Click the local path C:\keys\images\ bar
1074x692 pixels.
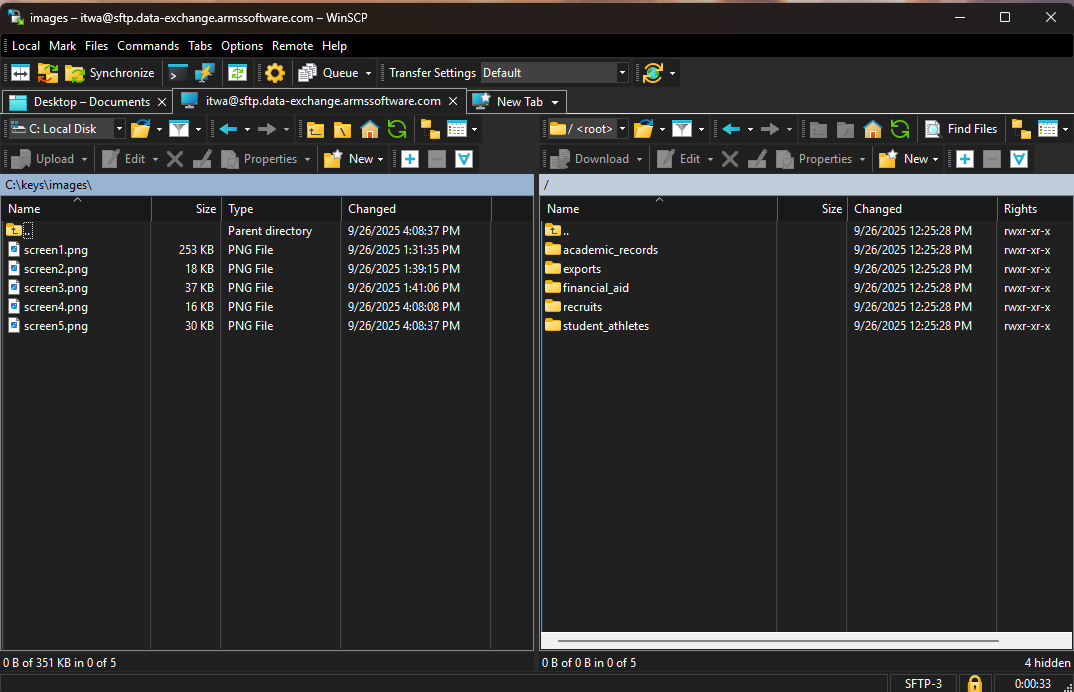[267, 185]
